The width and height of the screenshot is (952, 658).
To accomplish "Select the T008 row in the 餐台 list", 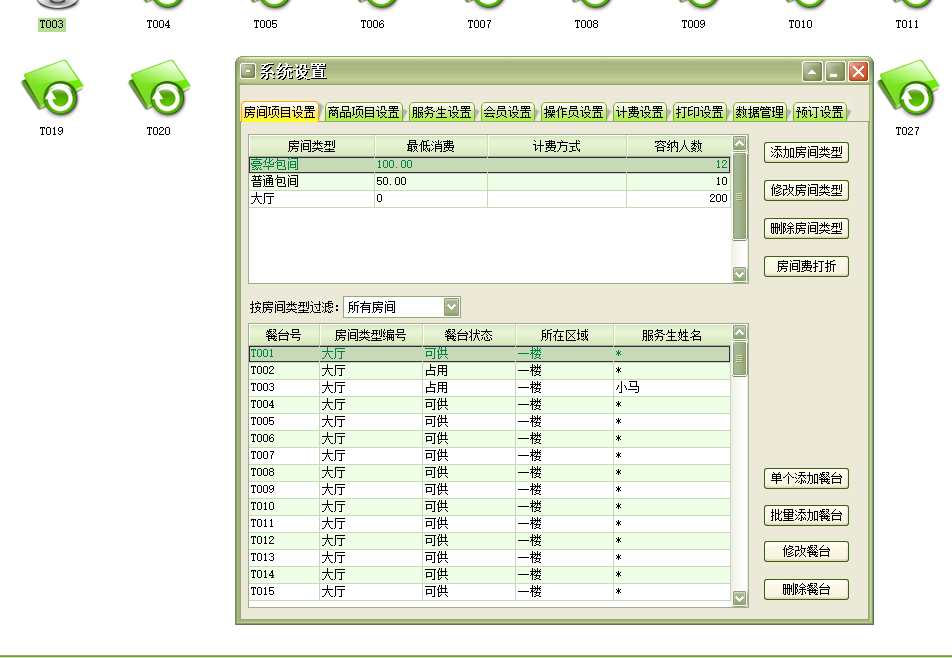I will (489, 473).
